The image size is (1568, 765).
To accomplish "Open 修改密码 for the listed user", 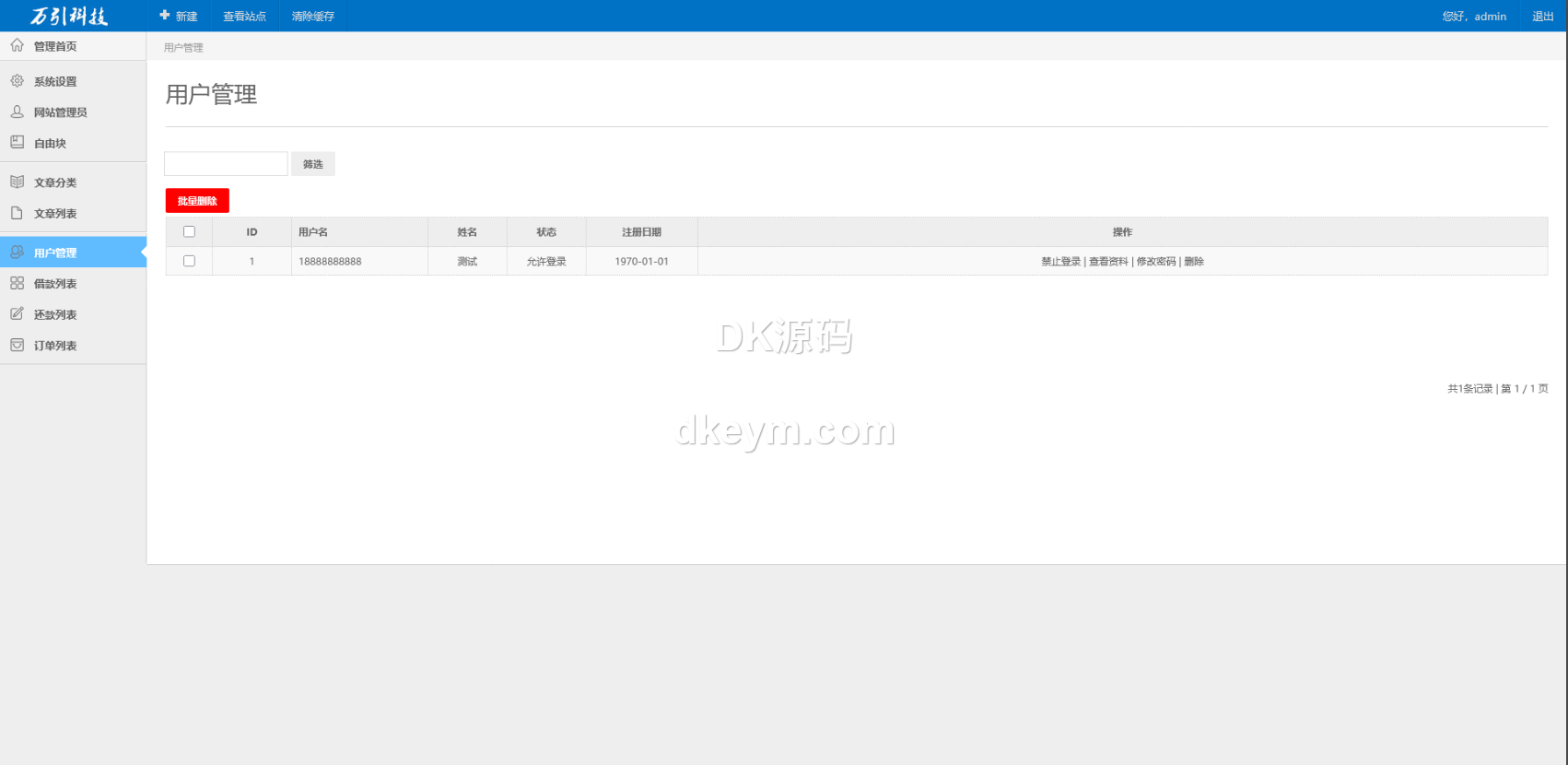I will point(1155,262).
